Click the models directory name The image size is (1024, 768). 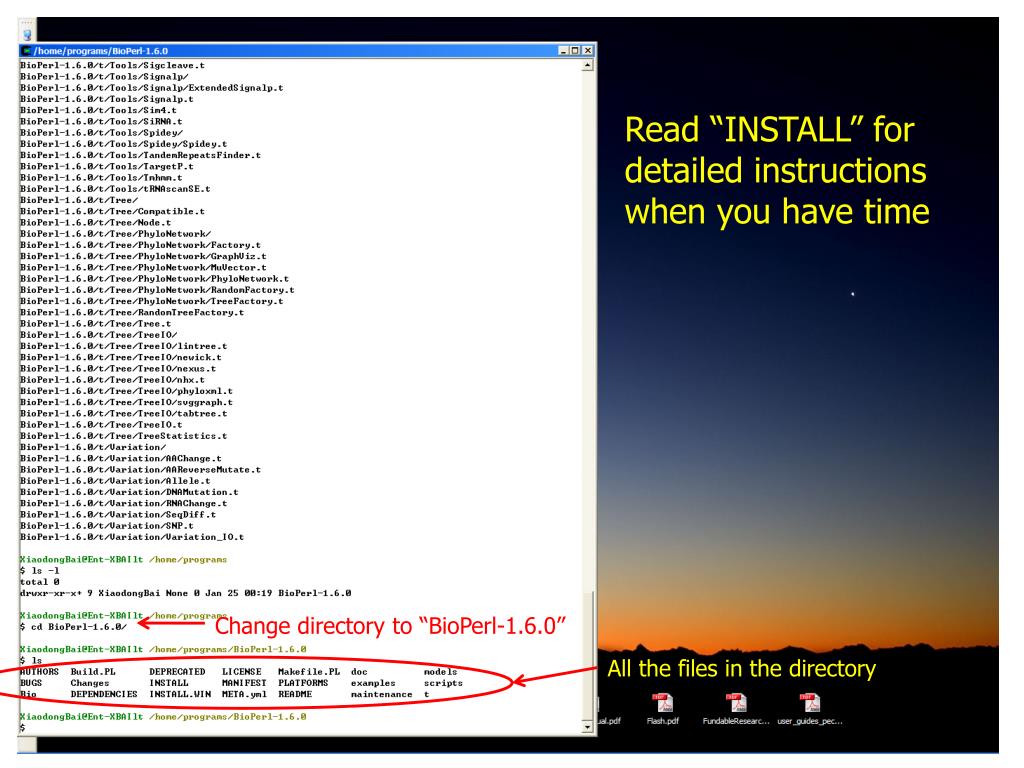click(441, 672)
